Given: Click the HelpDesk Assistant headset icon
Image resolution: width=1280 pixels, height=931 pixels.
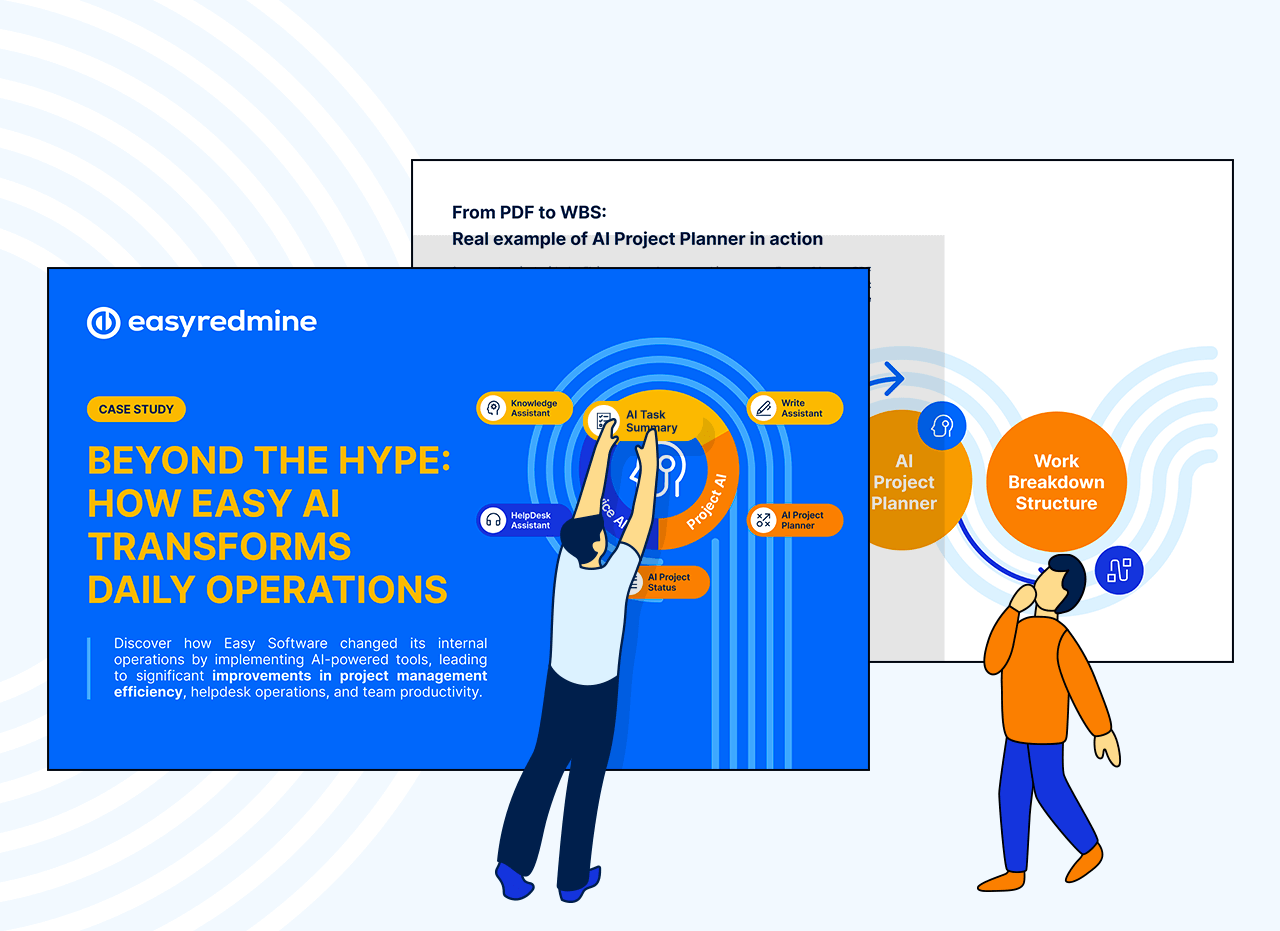Looking at the screenshot, I should [493, 520].
